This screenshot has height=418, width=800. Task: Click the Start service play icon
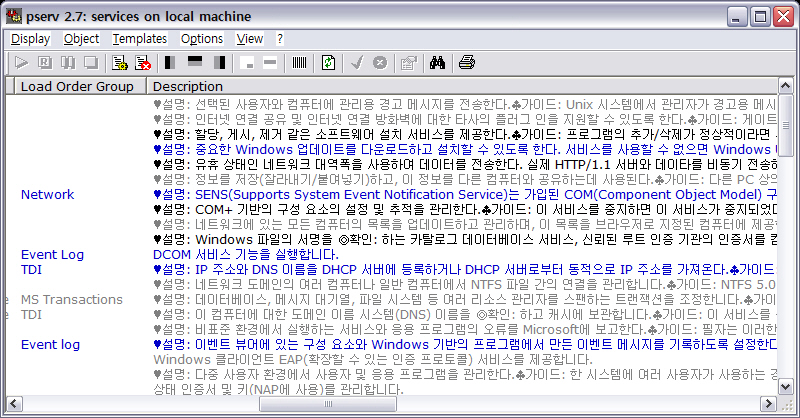pyautogui.click(x=21, y=63)
